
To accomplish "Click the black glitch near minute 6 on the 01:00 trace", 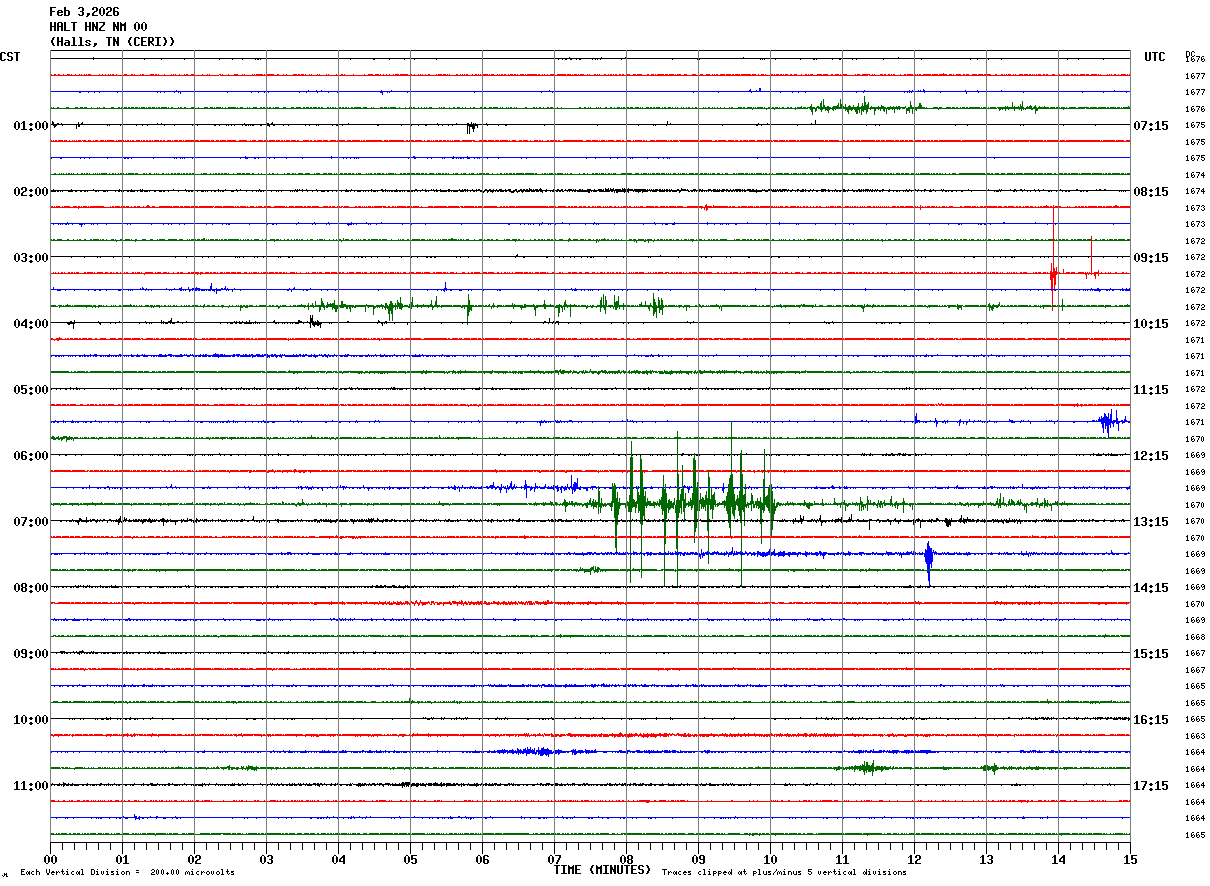I will [x=471, y=127].
